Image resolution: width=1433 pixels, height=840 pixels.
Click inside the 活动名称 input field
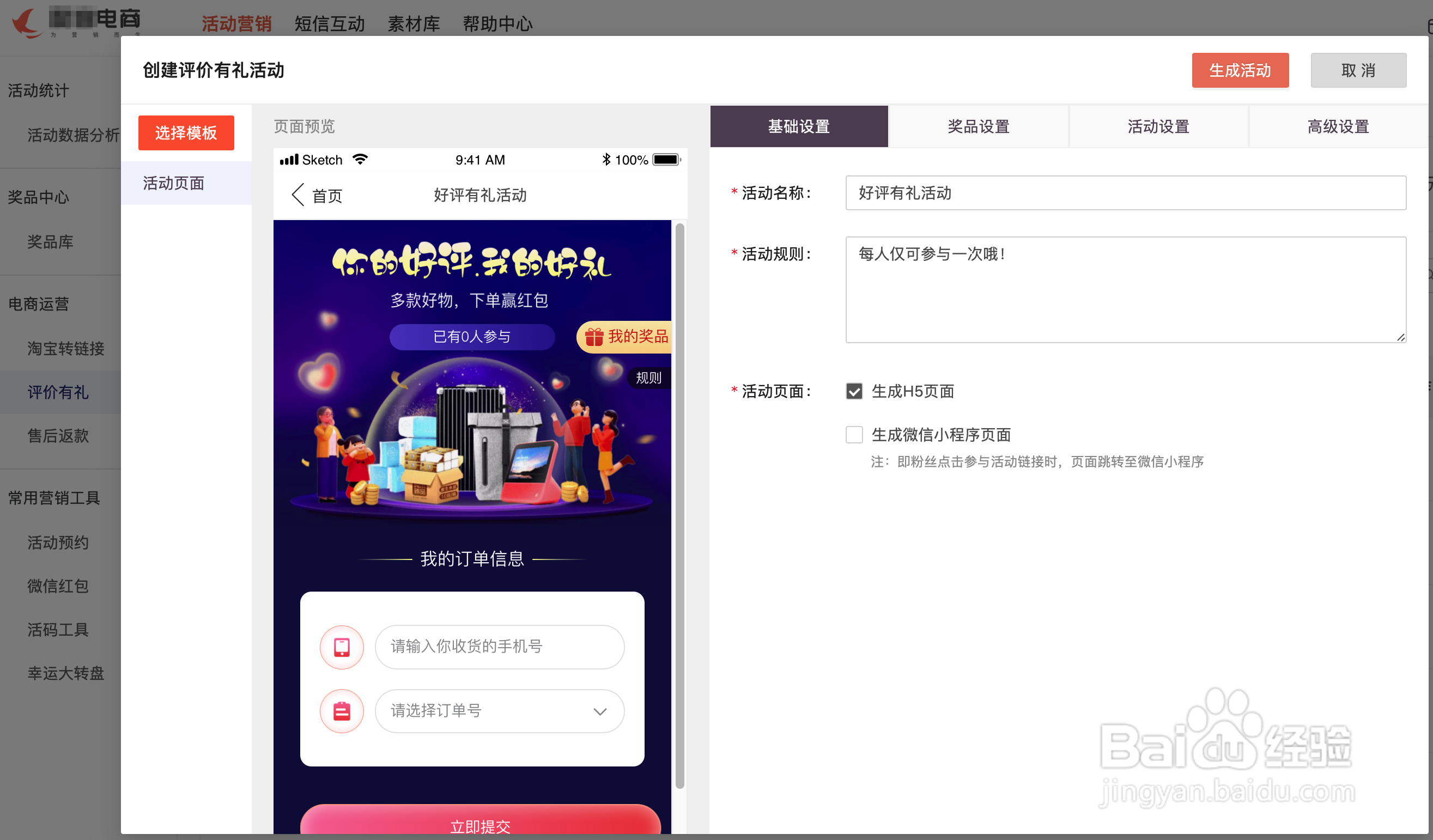[x=1125, y=193]
